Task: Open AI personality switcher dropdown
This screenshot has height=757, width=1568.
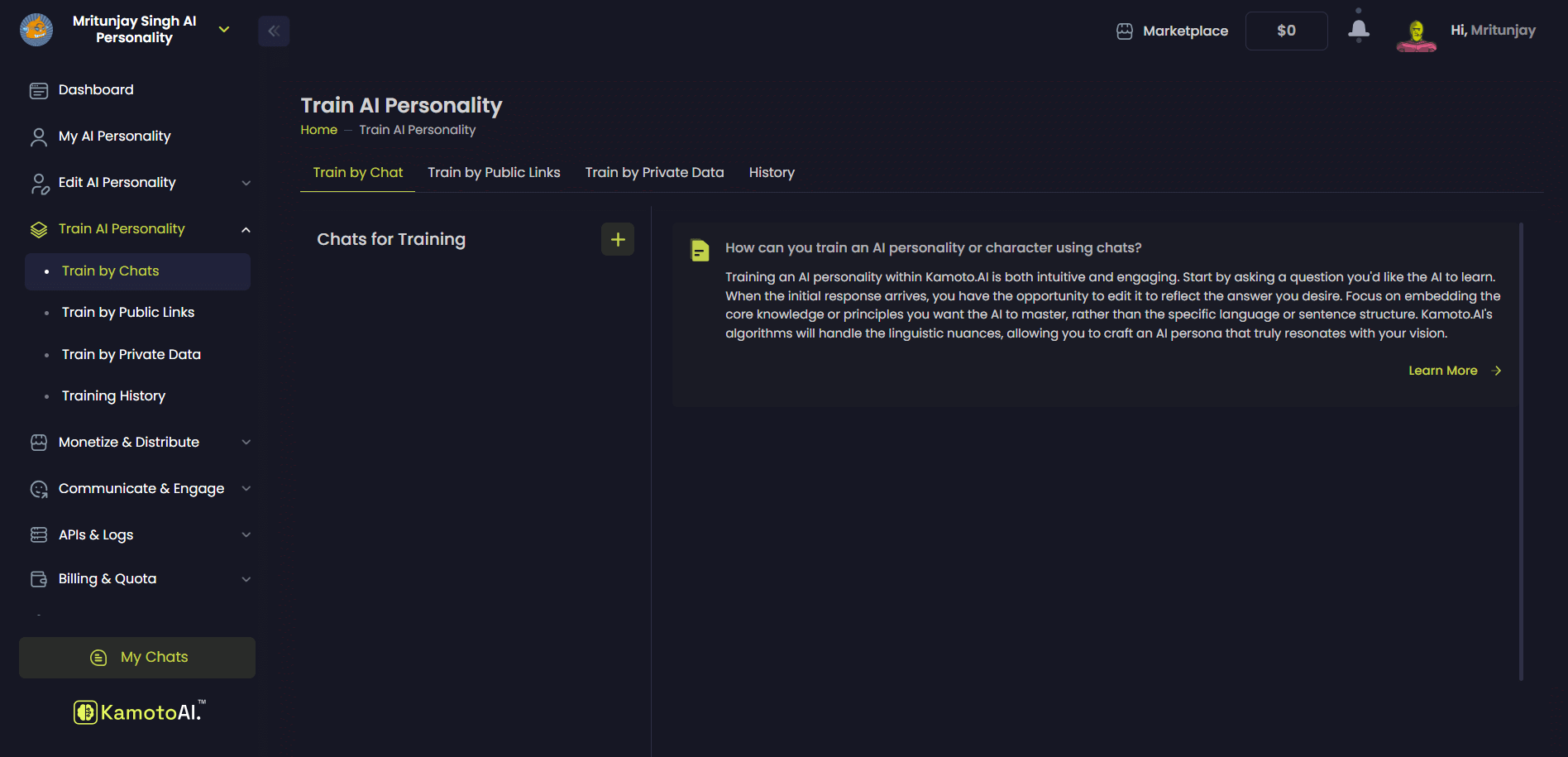Action: tap(224, 30)
